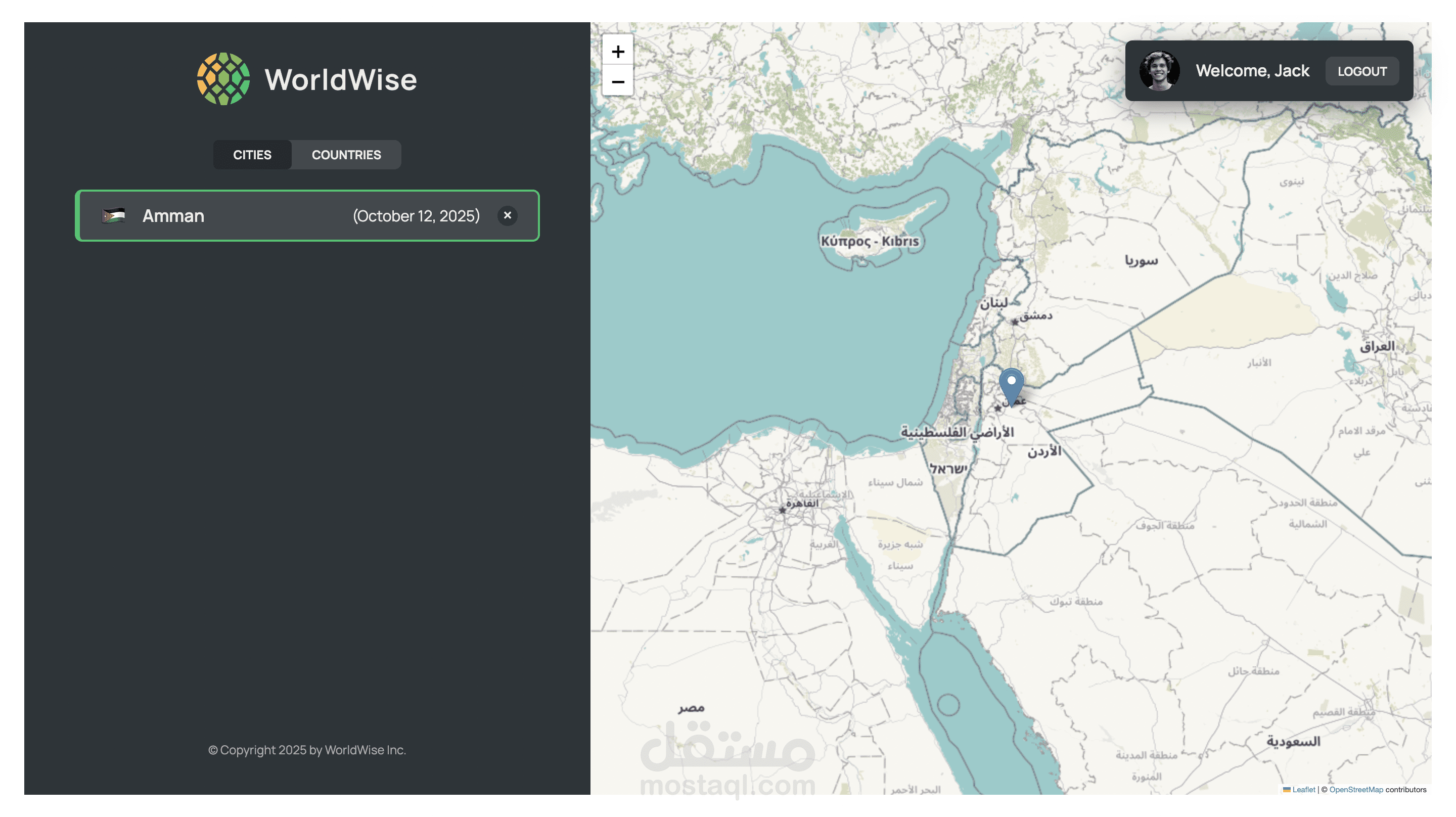Click the السعودية label on the map
This screenshot has width=1456, height=817.
(1293, 741)
